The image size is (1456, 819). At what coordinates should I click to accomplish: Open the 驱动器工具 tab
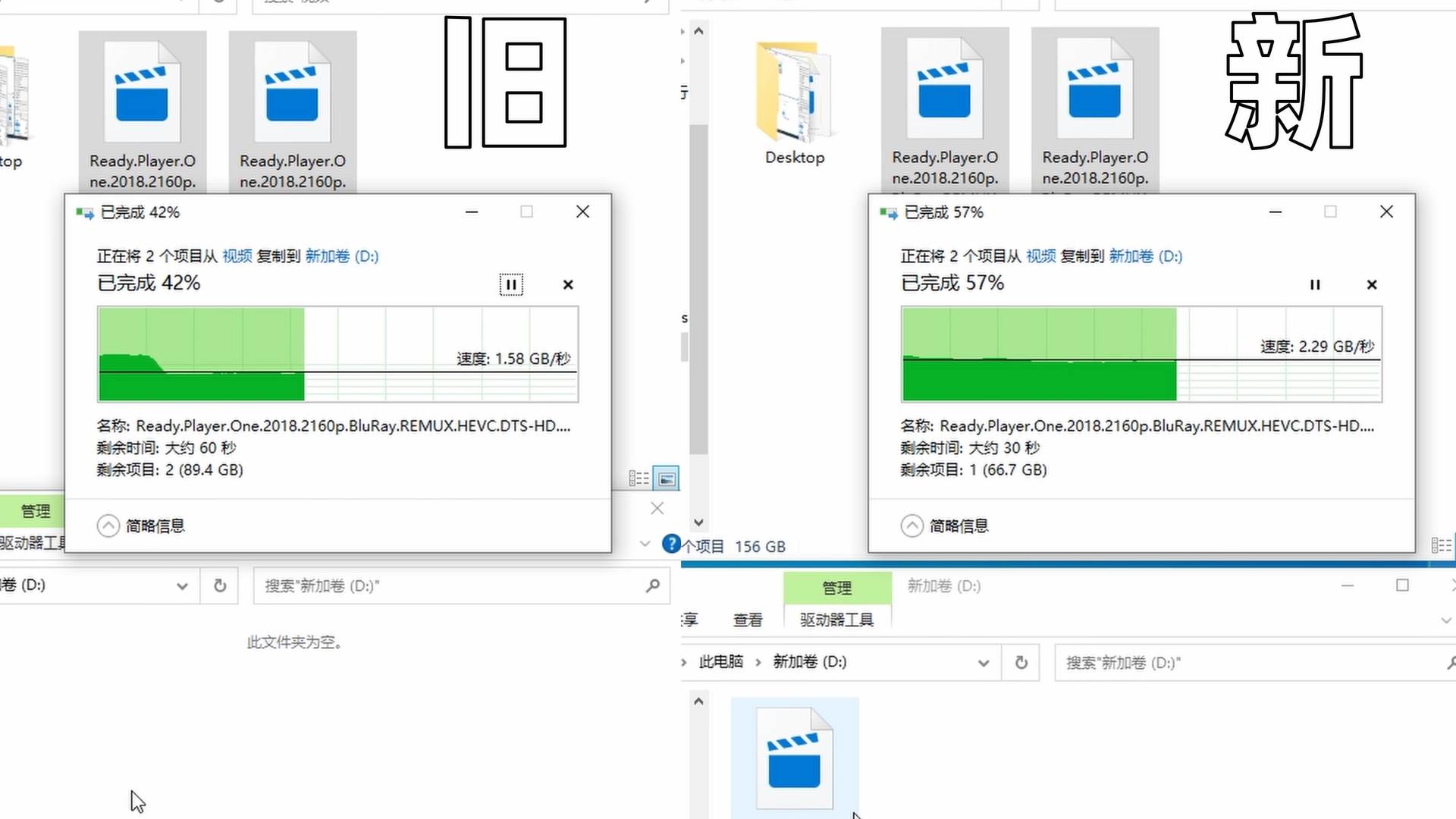[835, 620]
